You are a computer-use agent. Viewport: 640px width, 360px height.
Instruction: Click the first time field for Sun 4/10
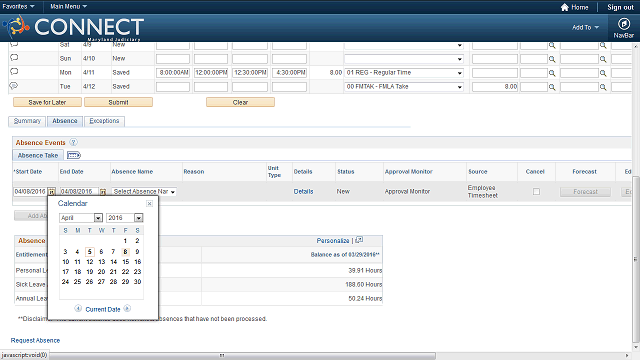[173, 59]
